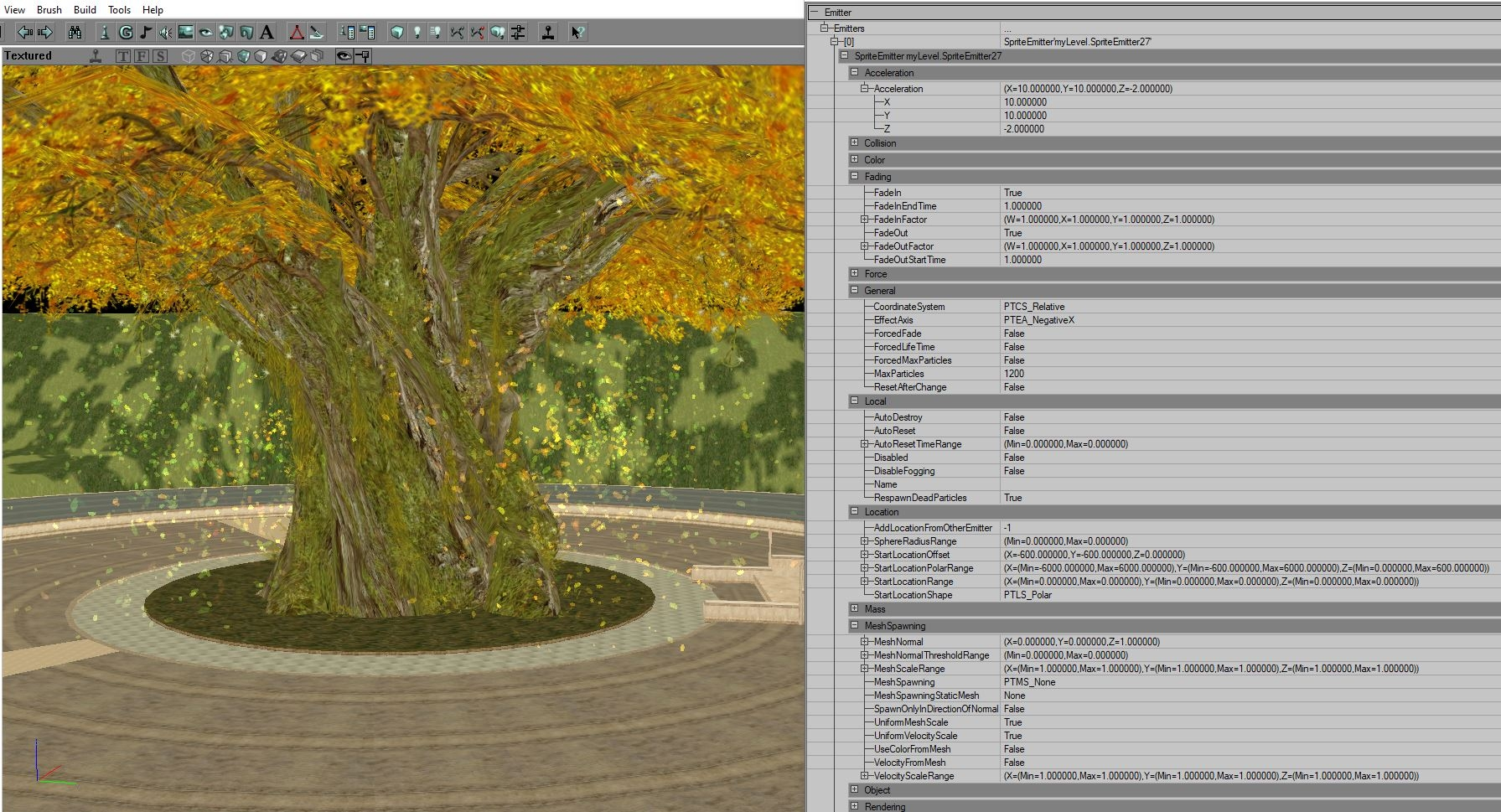Screen dimensions: 1501x812
Task: Open the Prefab browser icon
Action: pyautogui.click(x=226, y=33)
